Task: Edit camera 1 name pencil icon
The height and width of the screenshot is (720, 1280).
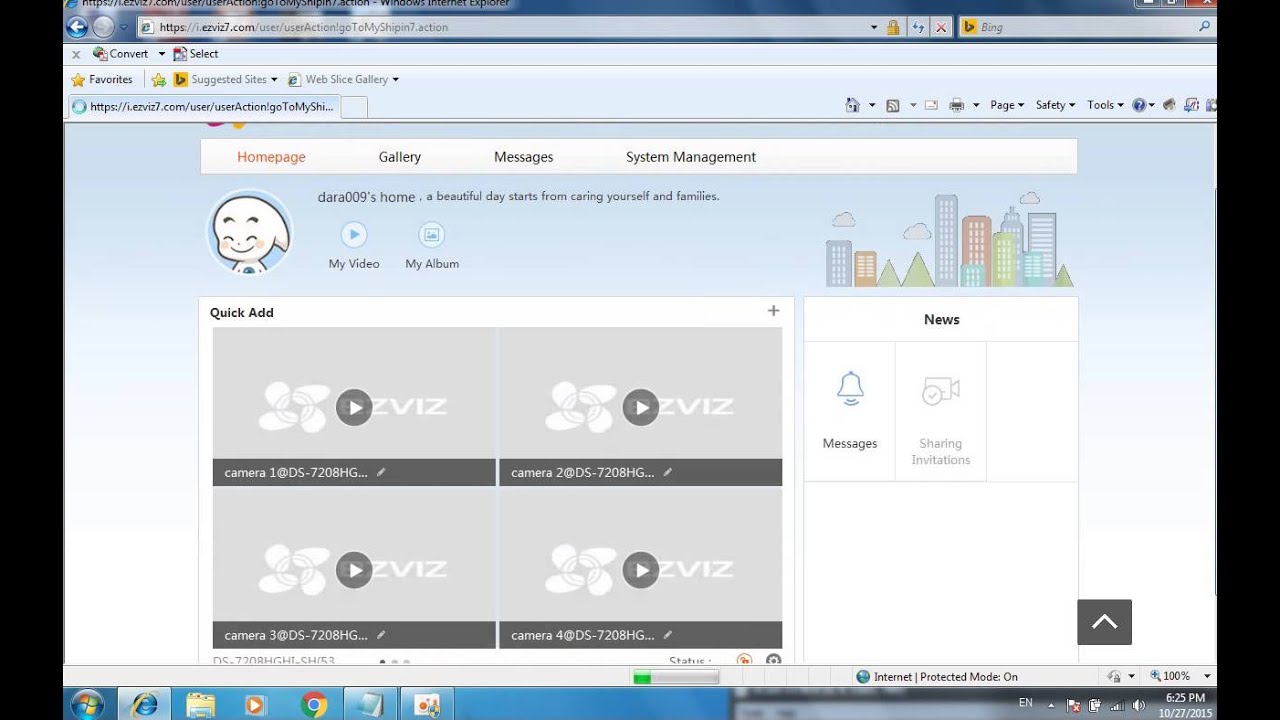Action: pos(381,472)
